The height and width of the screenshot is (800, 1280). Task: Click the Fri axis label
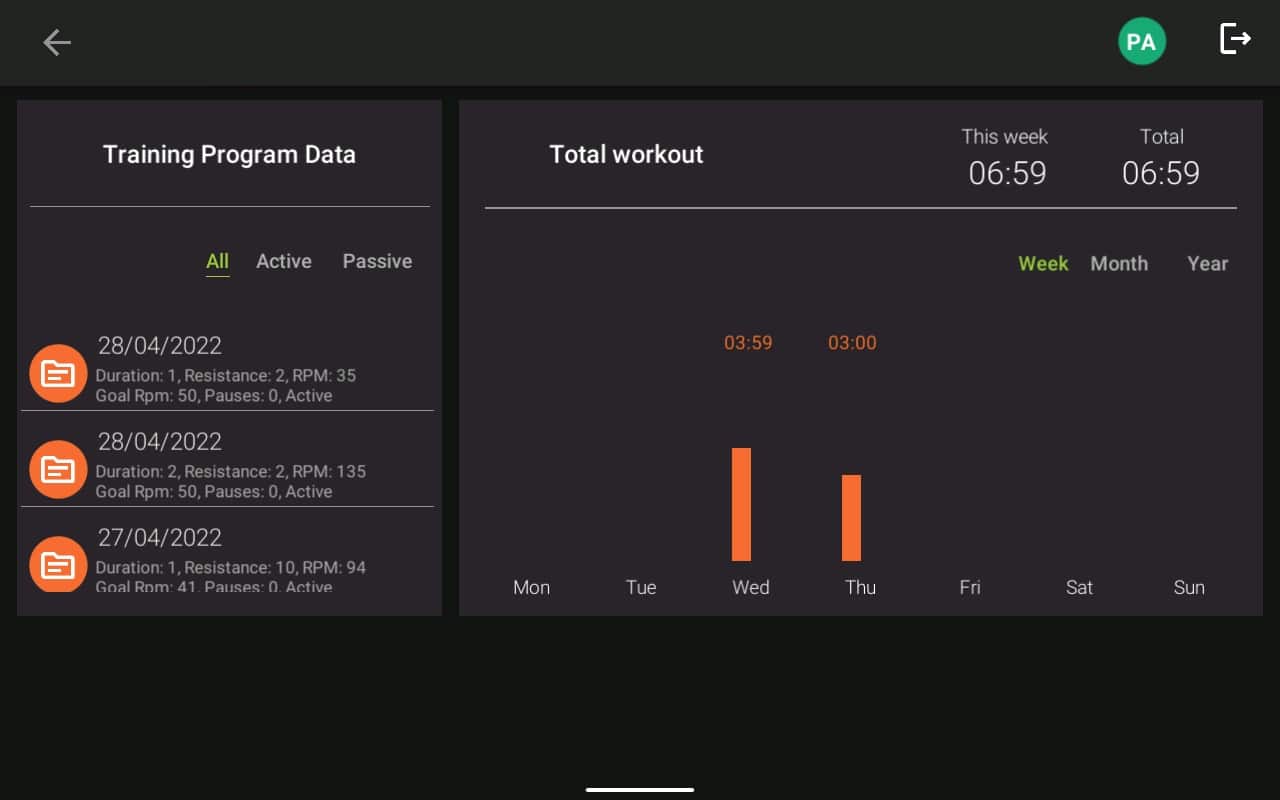coord(970,588)
